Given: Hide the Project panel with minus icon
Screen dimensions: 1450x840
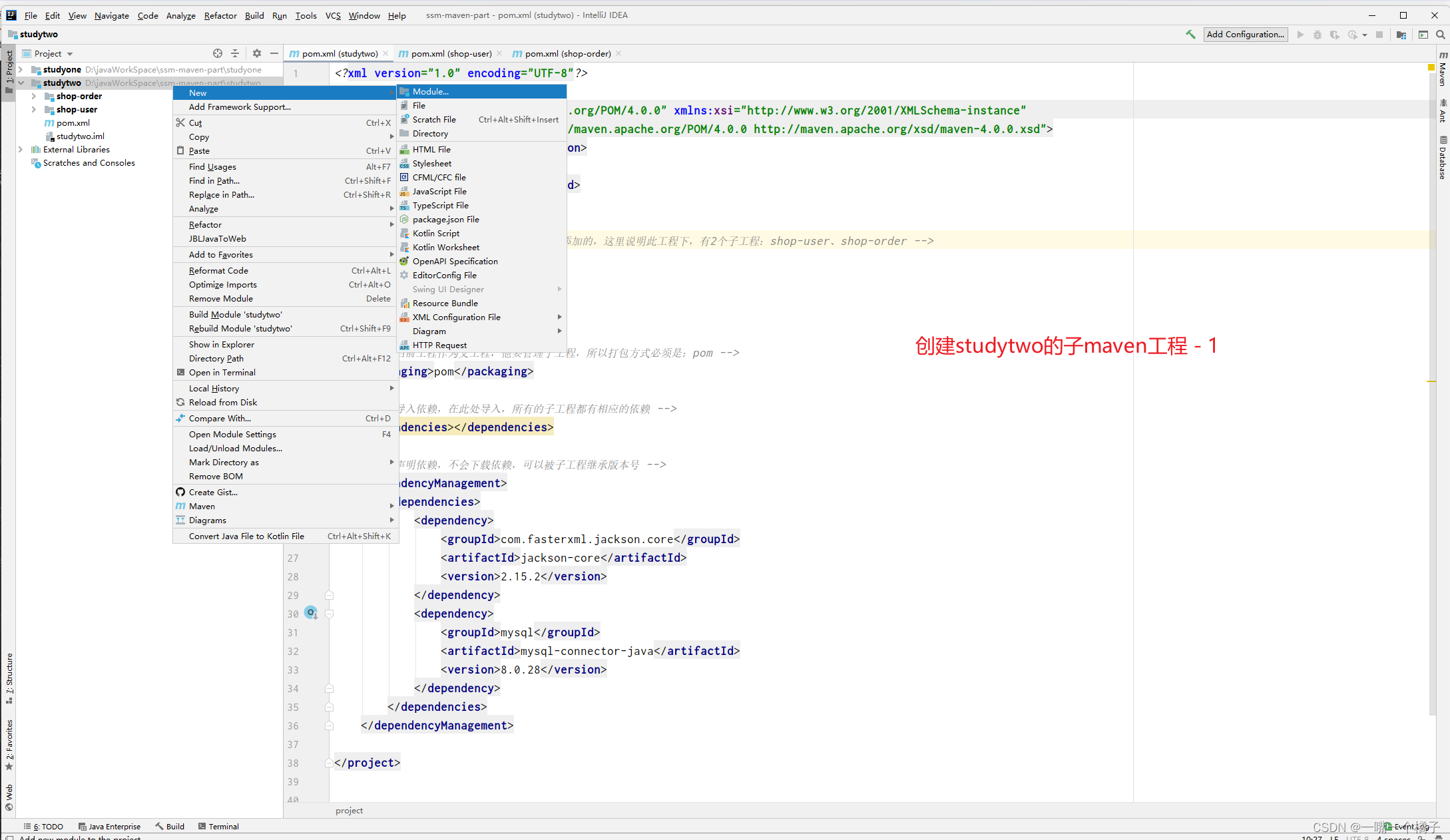Looking at the screenshot, I should (274, 53).
